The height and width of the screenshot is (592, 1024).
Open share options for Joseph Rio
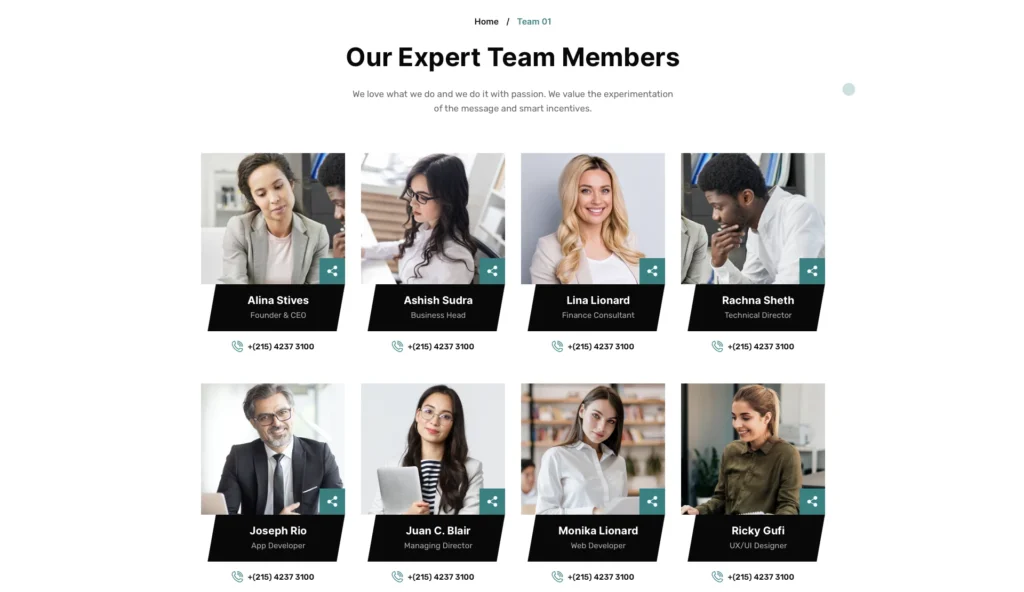pyautogui.click(x=332, y=501)
